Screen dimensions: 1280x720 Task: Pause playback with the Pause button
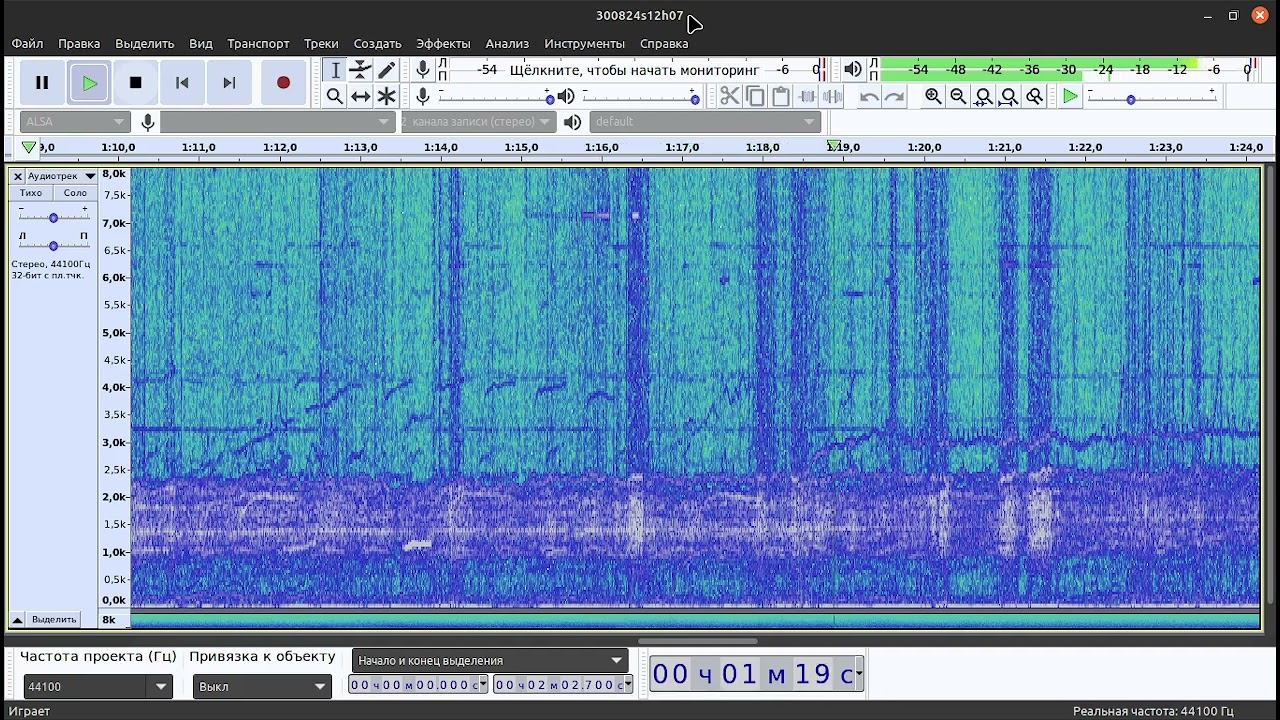click(42, 83)
